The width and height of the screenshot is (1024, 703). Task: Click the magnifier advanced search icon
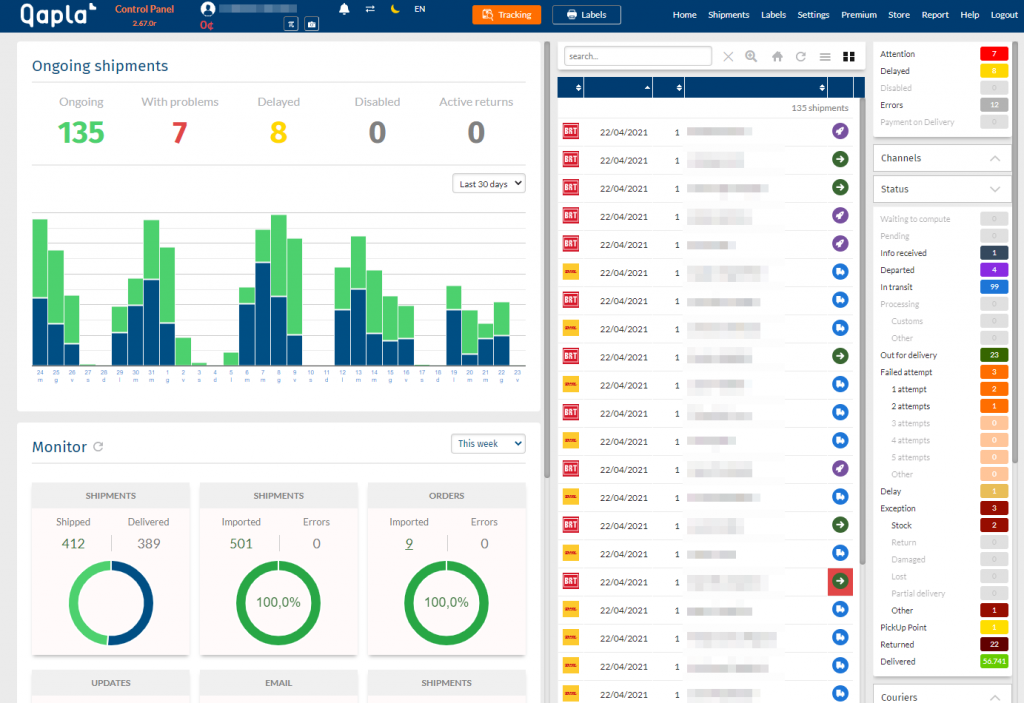751,57
